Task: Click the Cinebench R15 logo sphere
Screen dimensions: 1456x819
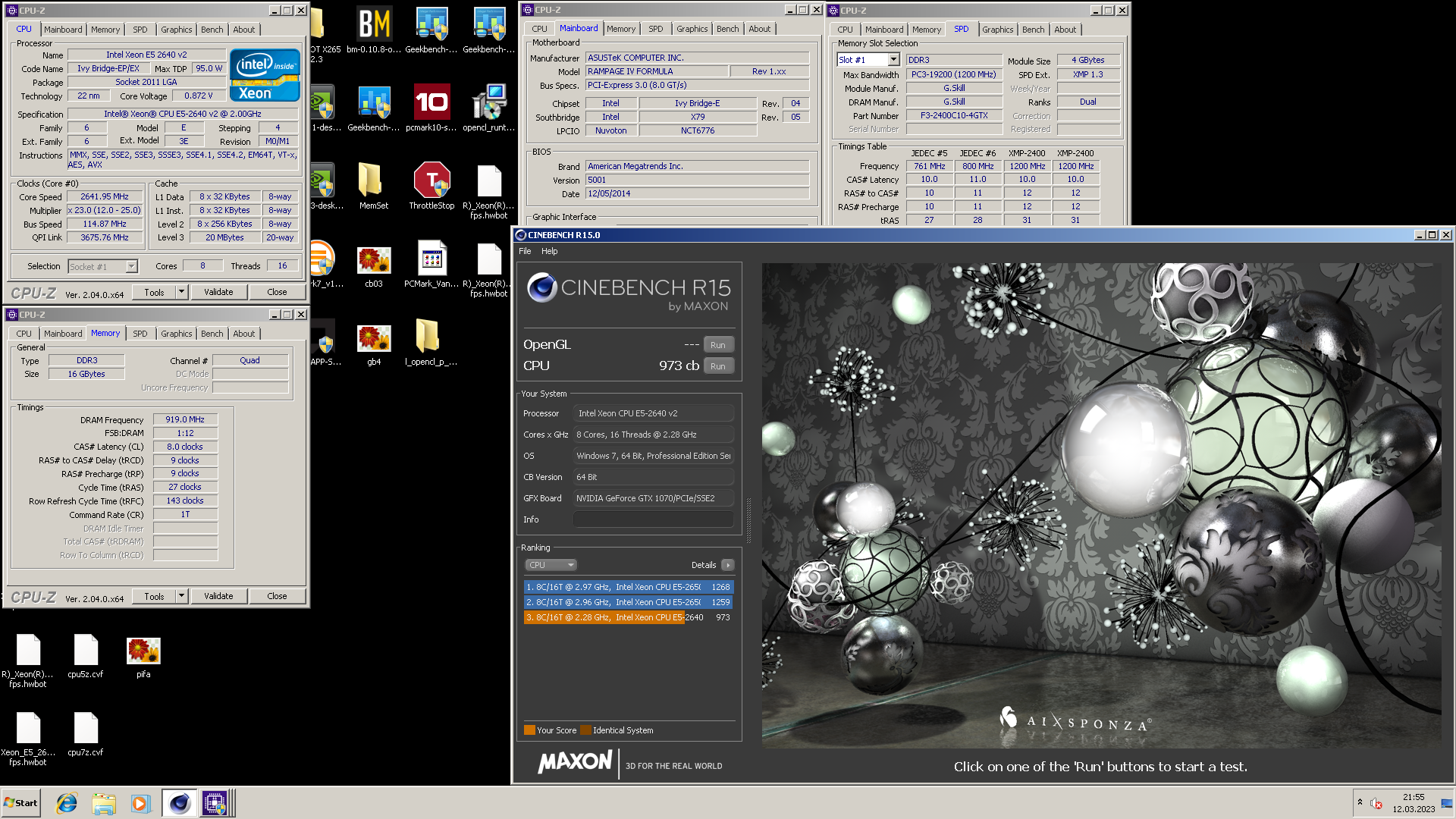Action: tap(541, 287)
